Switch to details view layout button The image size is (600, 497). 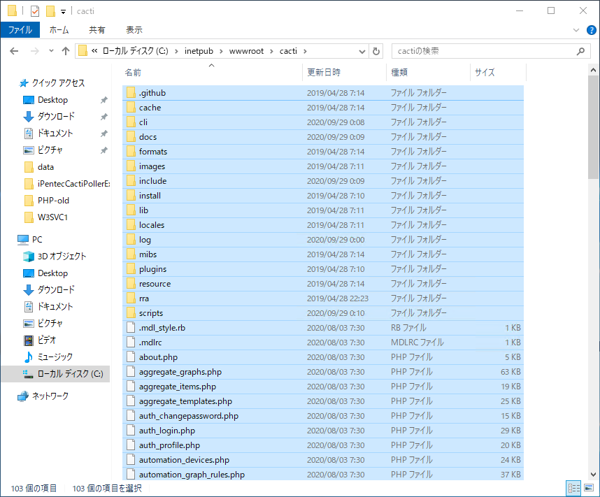pyautogui.click(x=573, y=488)
